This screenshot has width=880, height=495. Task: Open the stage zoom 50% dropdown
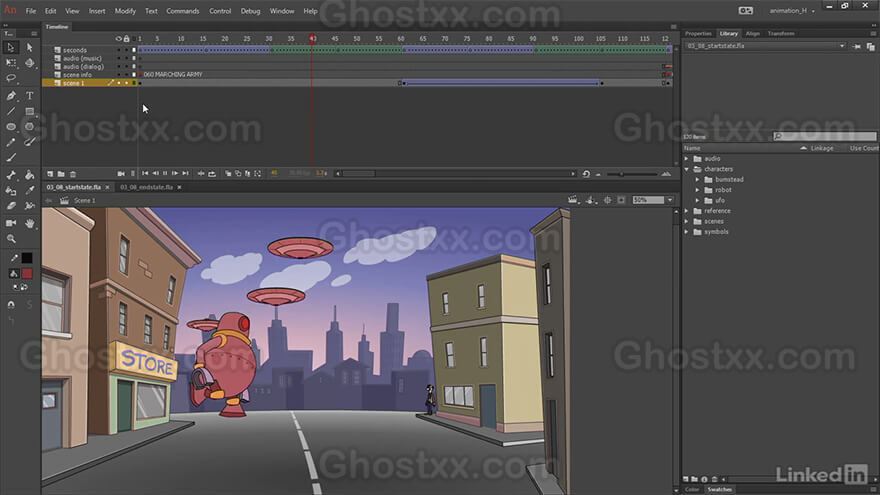(670, 200)
